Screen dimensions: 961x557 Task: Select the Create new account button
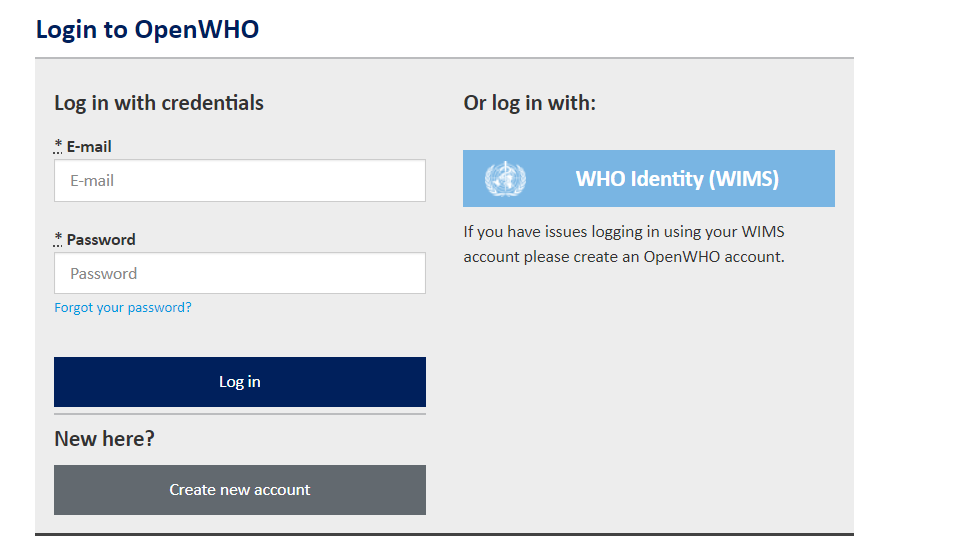click(x=240, y=490)
